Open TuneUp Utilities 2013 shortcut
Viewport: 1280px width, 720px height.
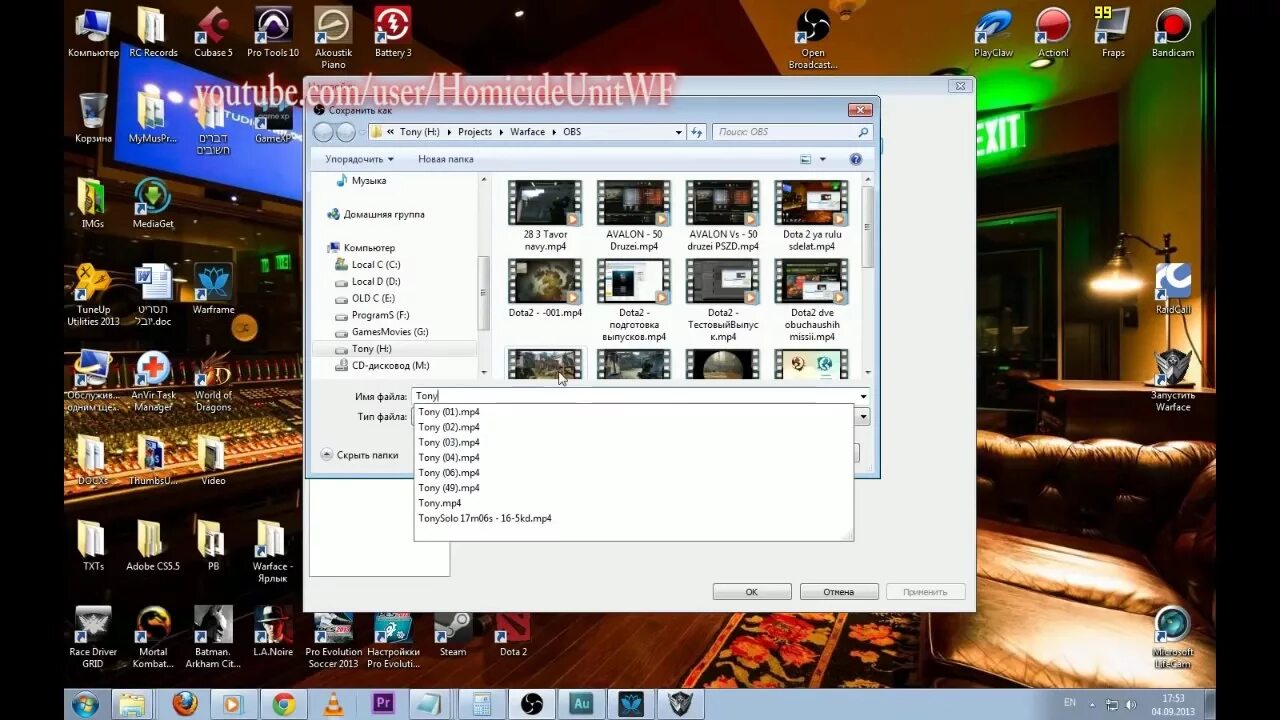93,295
